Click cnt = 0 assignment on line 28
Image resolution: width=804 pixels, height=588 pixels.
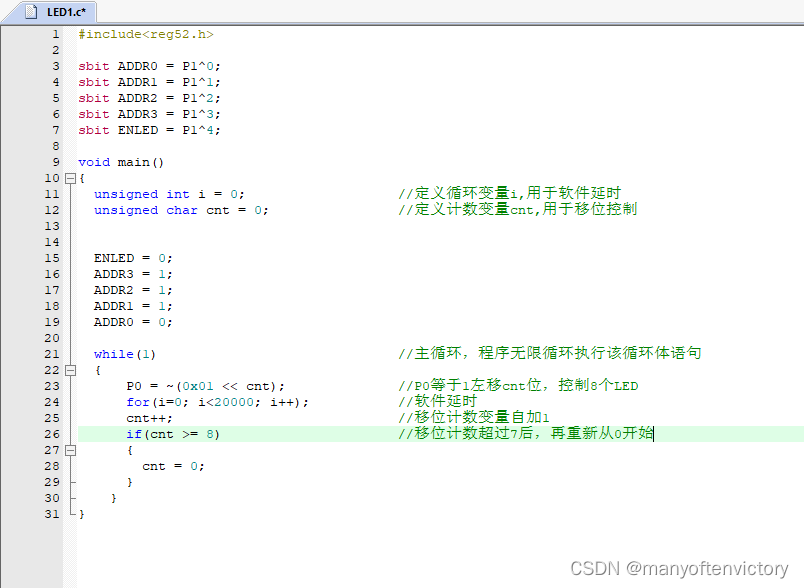[x=173, y=466]
